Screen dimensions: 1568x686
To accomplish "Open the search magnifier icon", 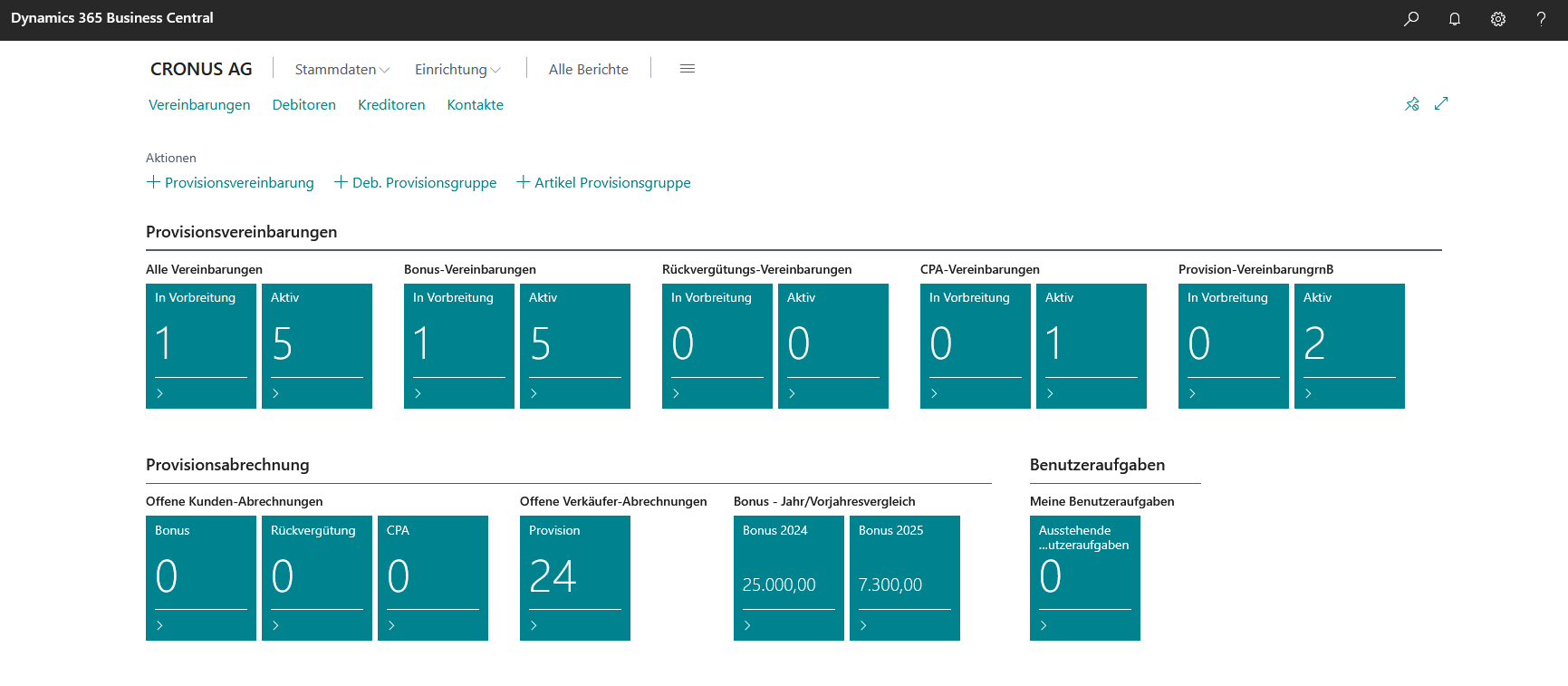I will click(x=1410, y=19).
